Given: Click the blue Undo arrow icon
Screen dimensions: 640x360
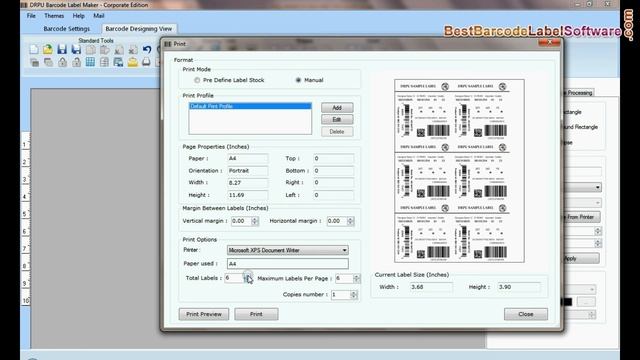Looking at the screenshot, I should (x=147, y=50).
